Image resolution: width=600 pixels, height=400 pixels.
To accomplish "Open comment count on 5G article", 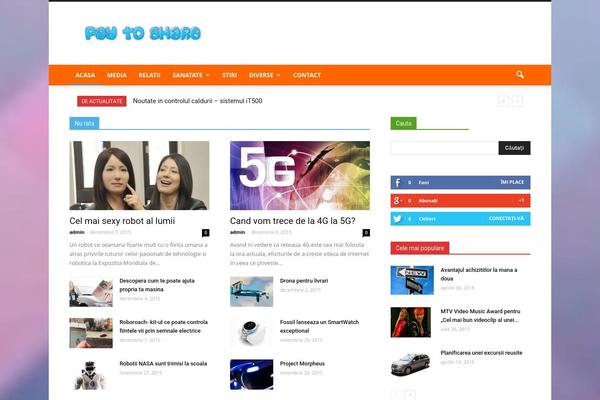I will point(366,232).
